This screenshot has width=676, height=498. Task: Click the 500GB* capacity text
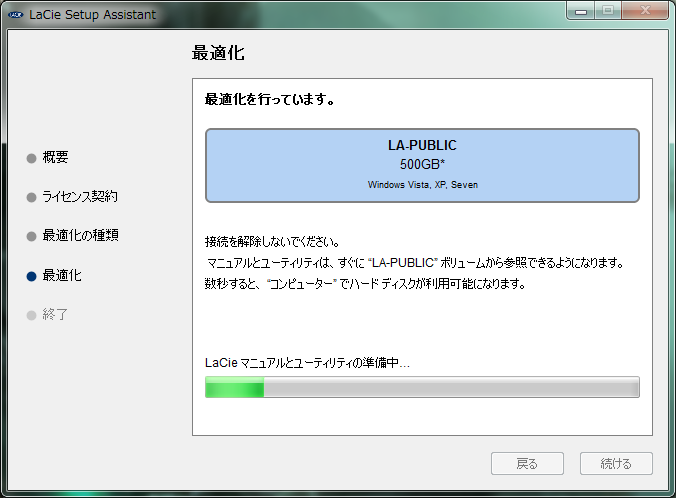[x=422, y=164]
